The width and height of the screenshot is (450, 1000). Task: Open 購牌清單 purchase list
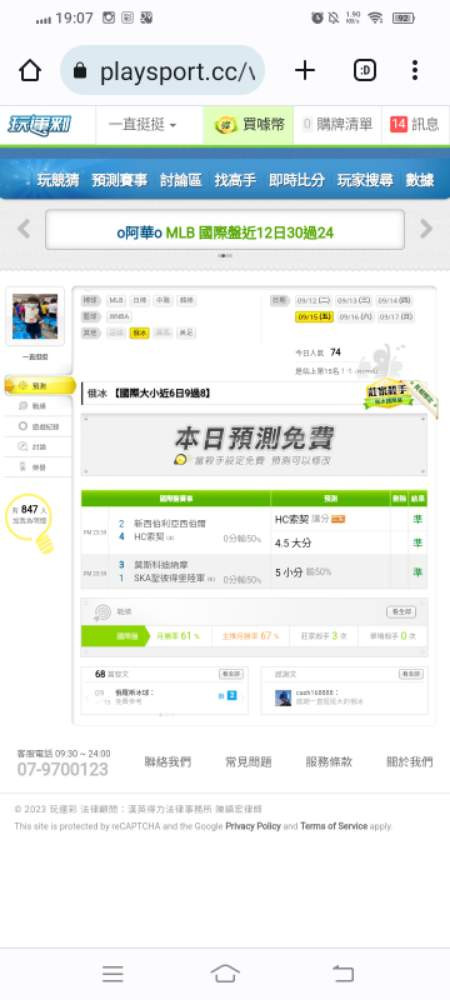tap(338, 125)
